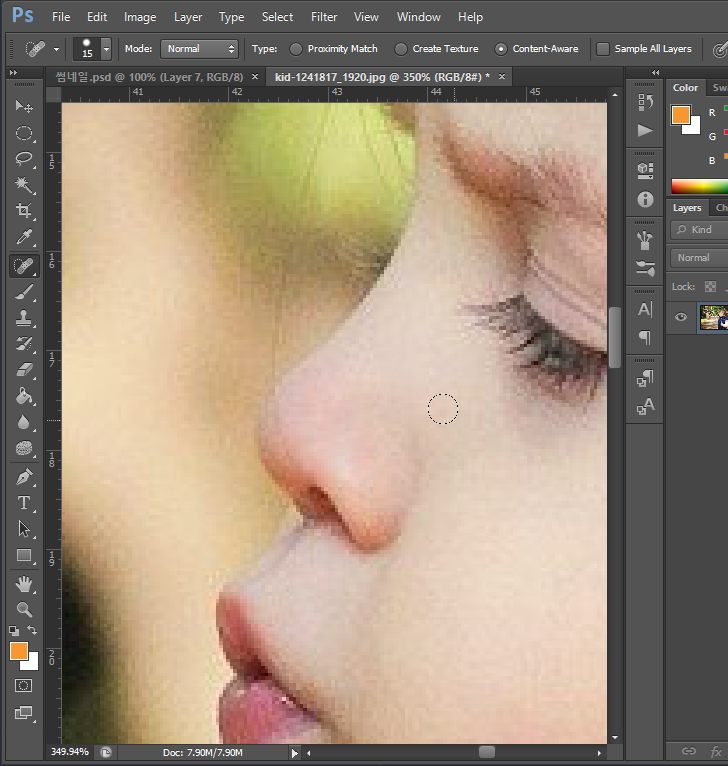Select the Pen tool
The height and width of the screenshot is (766, 728).
[x=23, y=477]
